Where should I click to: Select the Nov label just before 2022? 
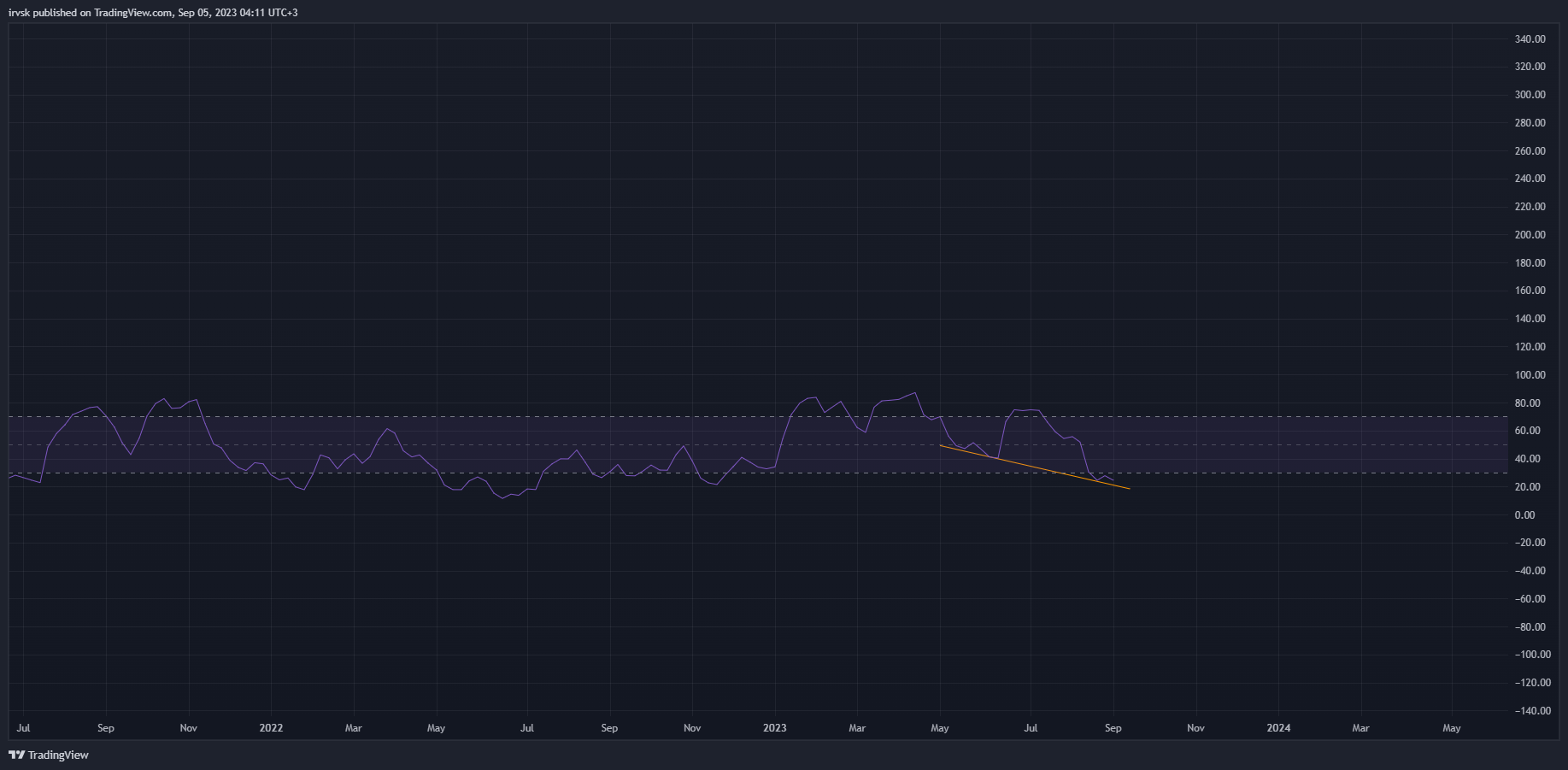coord(188,728)
